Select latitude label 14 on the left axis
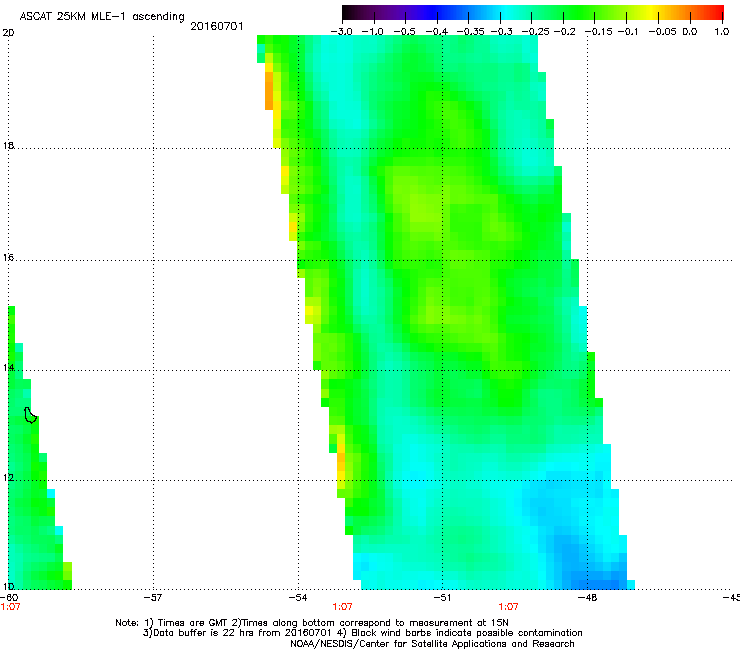This screenshot has height=650, width=740. click(x=8, y=368)
